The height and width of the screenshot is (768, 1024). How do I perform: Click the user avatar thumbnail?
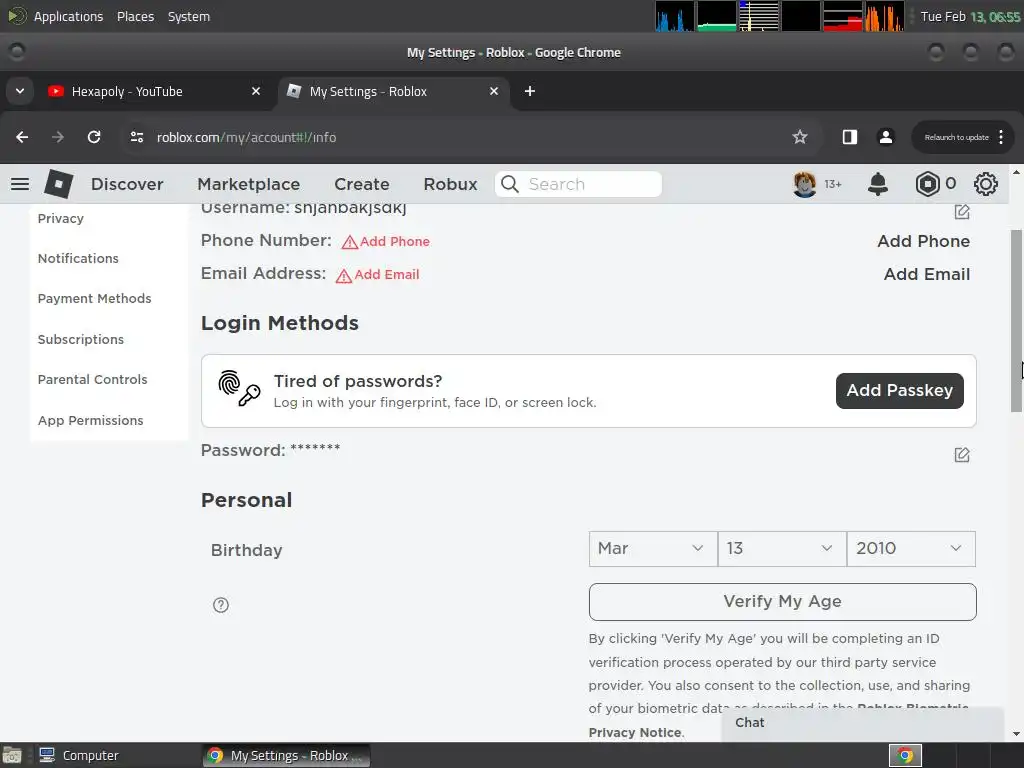point(805,184)
